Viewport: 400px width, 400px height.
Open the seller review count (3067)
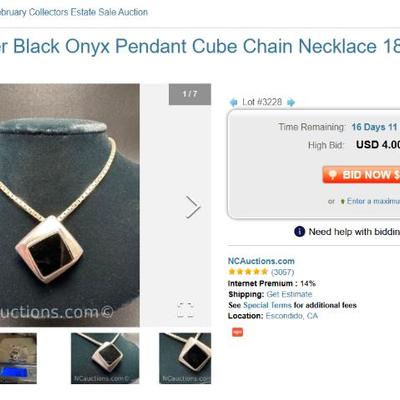tap(283, 272)
